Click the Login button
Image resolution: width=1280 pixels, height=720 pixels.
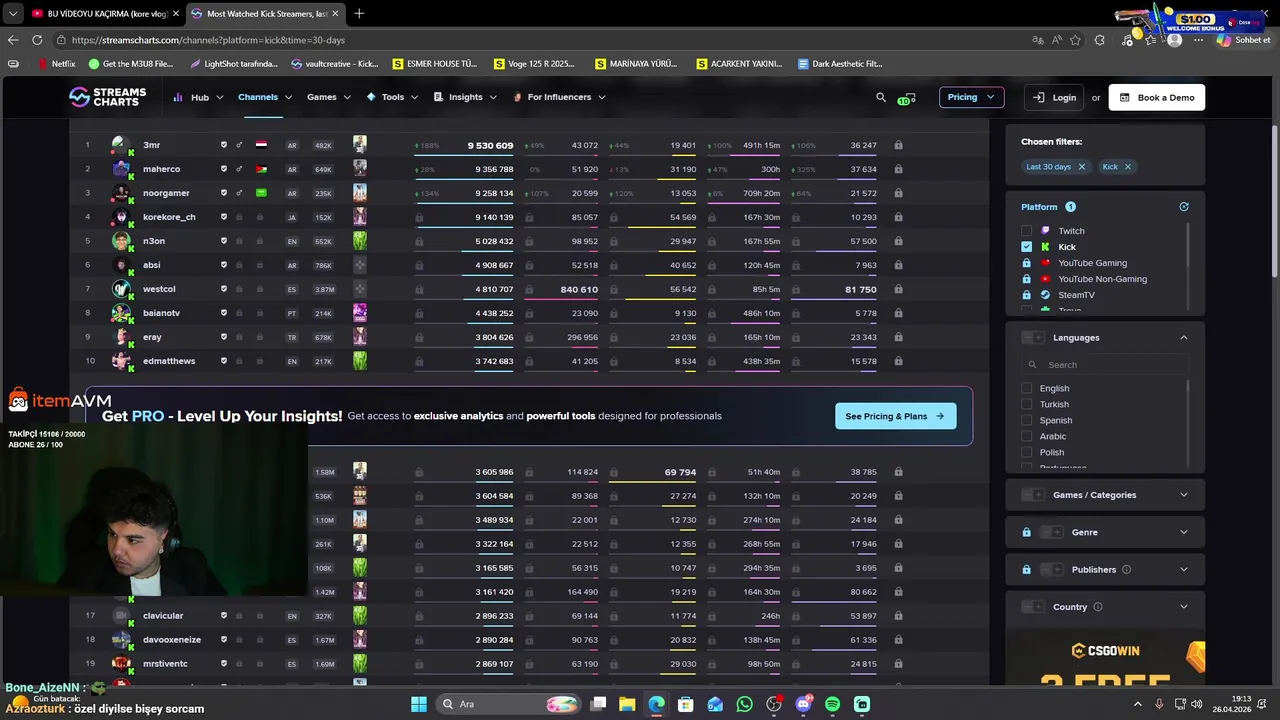click(1055, 97)
